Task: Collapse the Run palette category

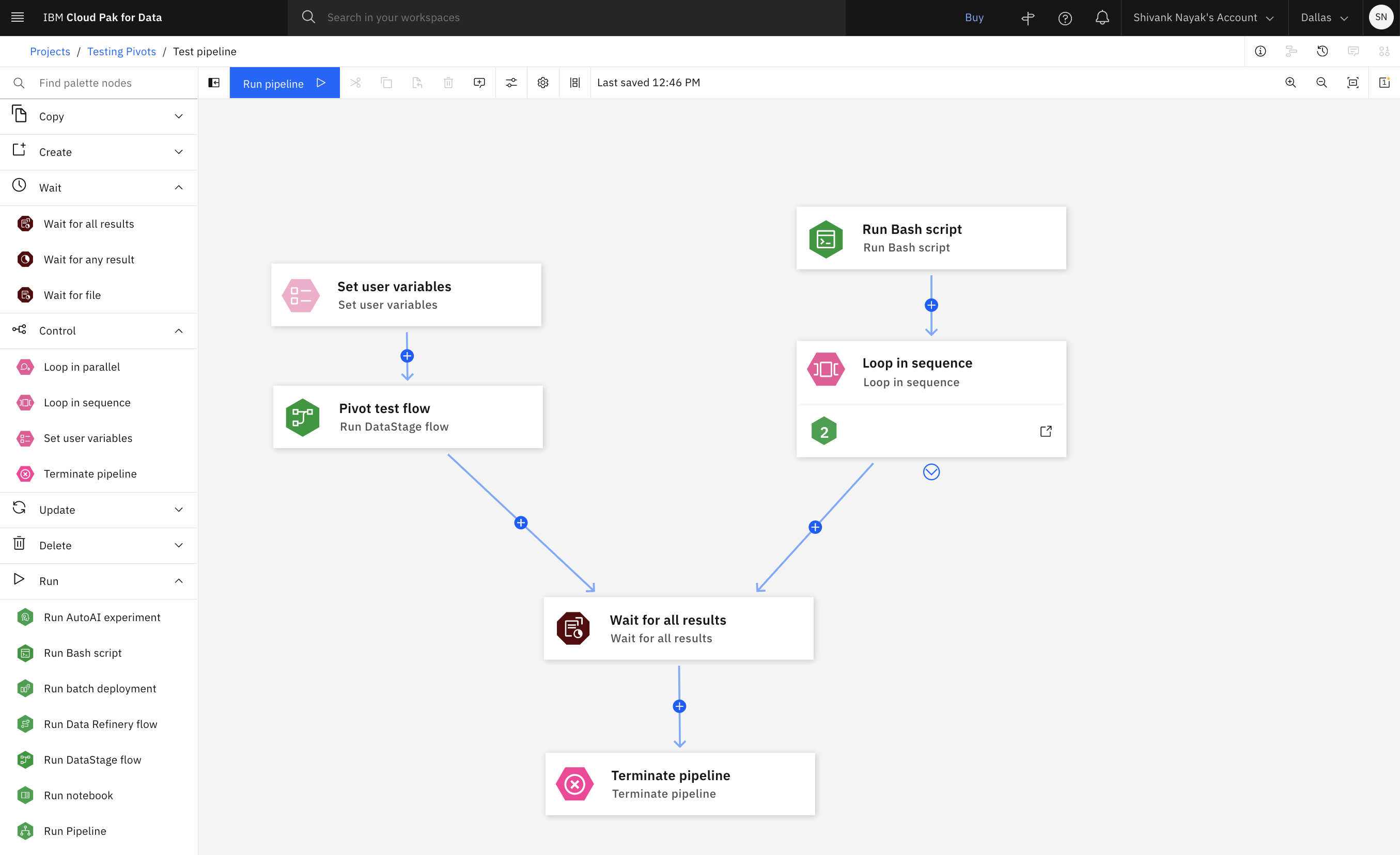Action: click(99, 581)
